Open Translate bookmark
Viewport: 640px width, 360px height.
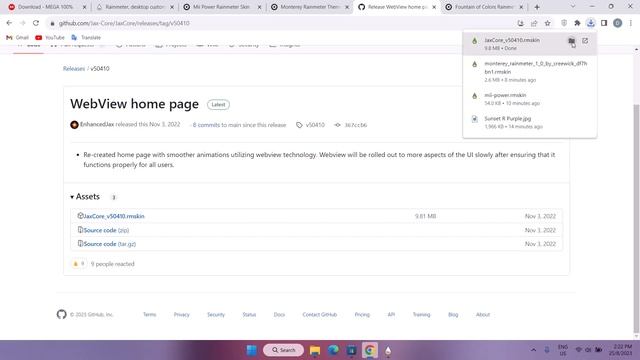[86, 38]
